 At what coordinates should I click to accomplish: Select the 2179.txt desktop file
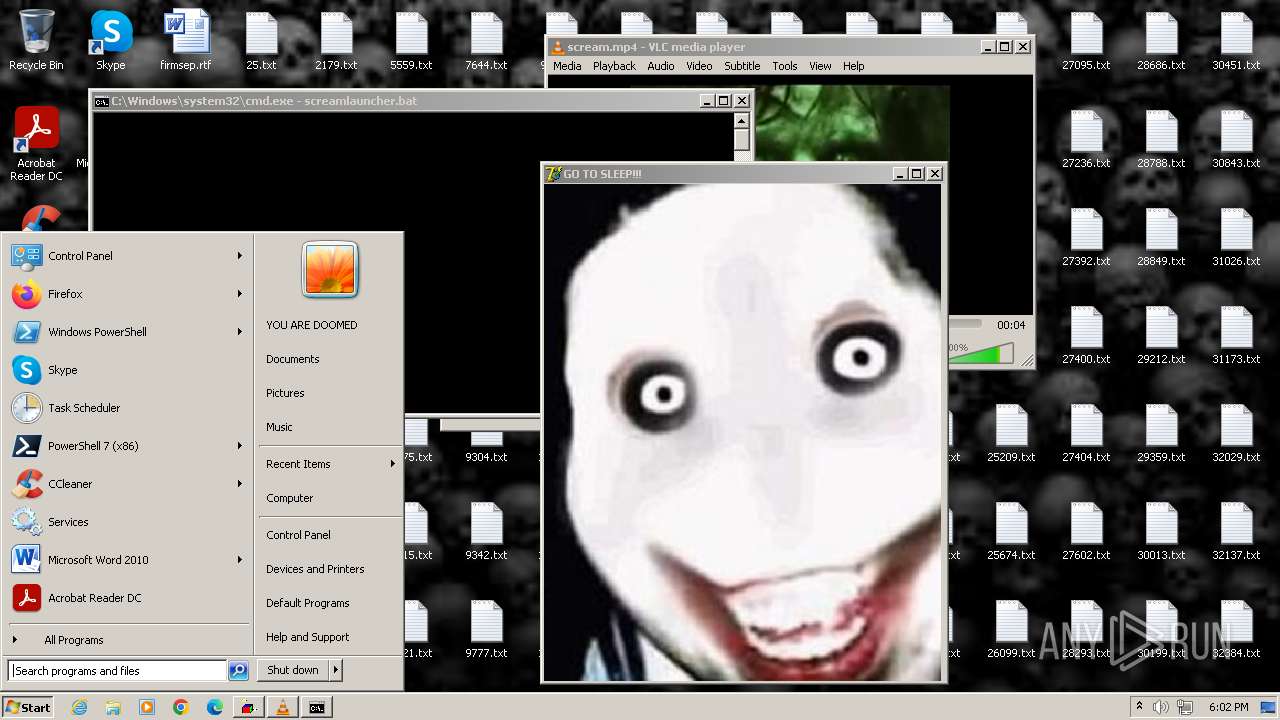pyautogui.click(x=336, y=40)
